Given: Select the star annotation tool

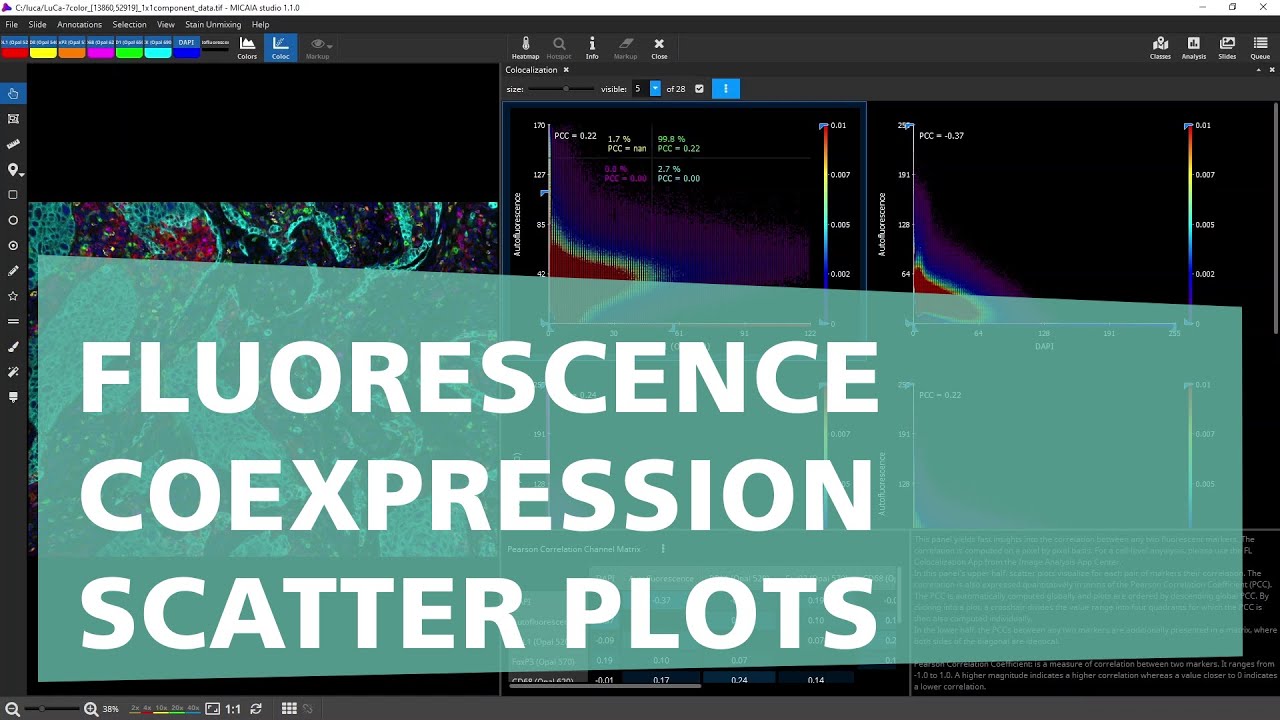Looking at the screenshot, I should pyautogui.click(x=13, y=296).
